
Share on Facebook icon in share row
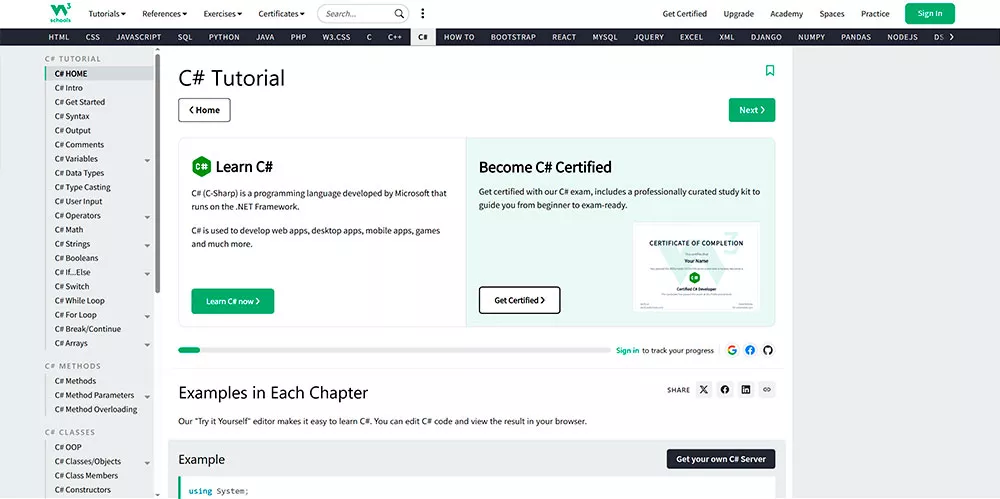724,389
